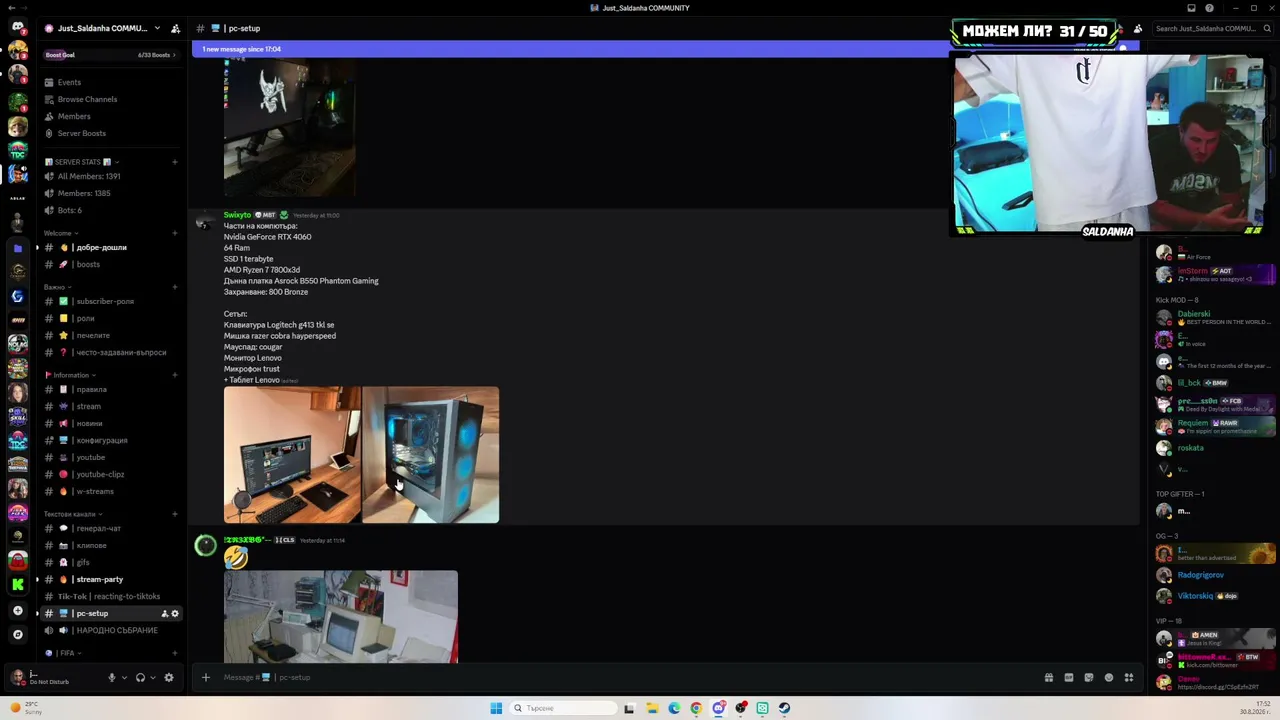This screenshot has width=1280, height=720.
Task: Open the stream-party channel
Action: click(x=112, y=579)
